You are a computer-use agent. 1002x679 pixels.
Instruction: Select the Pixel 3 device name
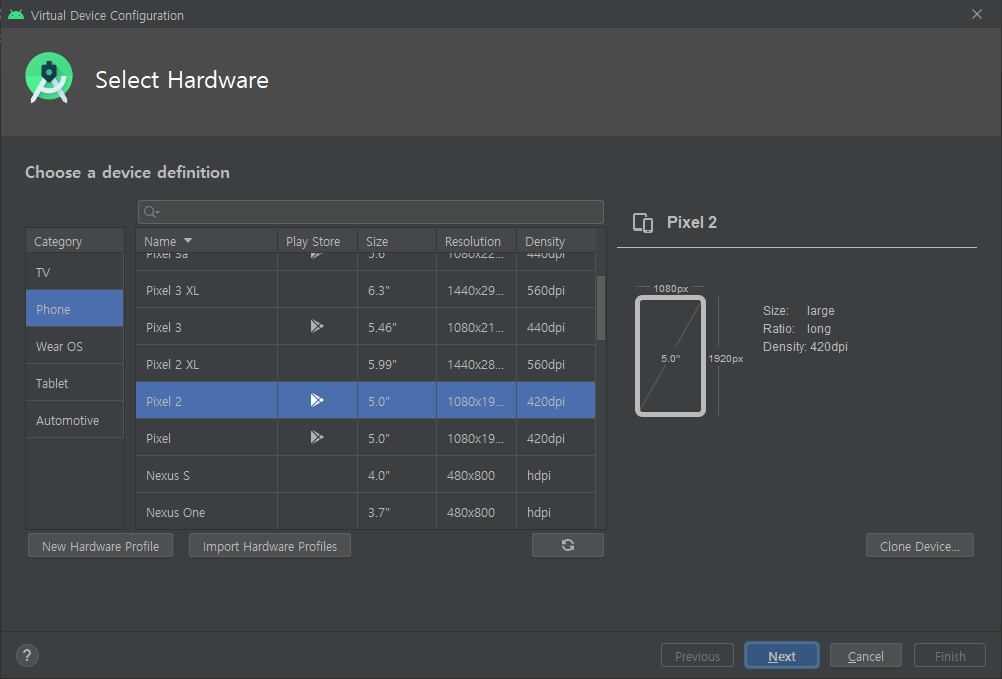click(x=164, y=327)
